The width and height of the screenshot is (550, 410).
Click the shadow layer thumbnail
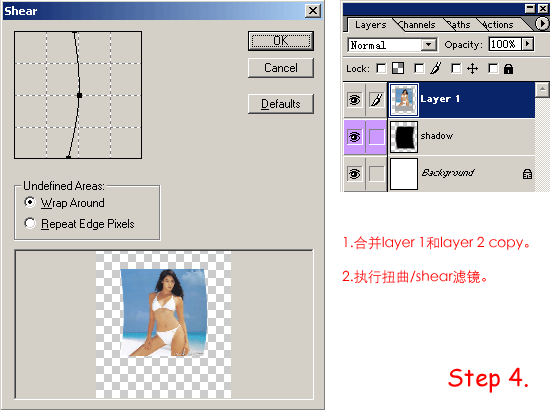pos(404,137)
